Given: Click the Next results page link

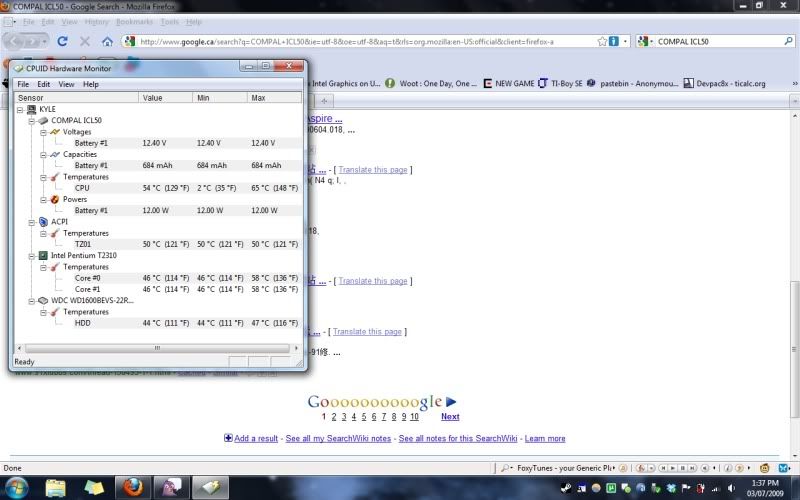Looking at the screenshot, I should coord(450,416).
